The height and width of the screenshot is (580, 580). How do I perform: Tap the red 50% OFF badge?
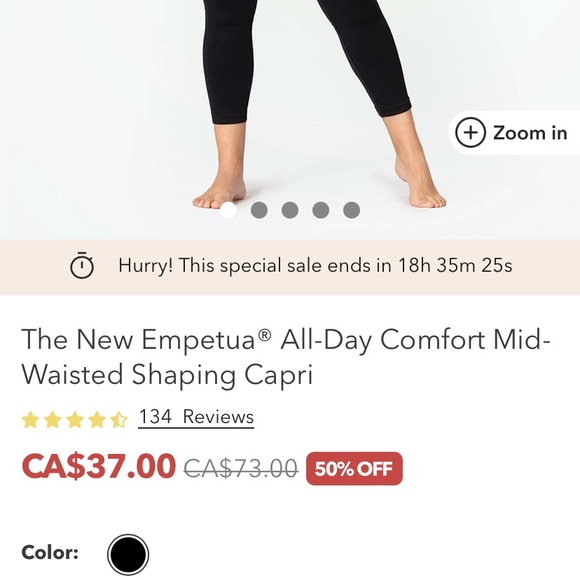click(354, 468)
